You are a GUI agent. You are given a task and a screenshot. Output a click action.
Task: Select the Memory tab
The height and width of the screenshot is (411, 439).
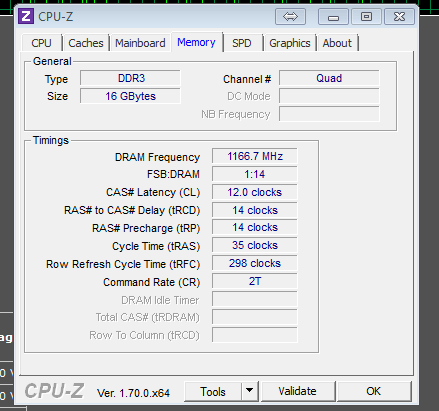[x=196, y=42]
